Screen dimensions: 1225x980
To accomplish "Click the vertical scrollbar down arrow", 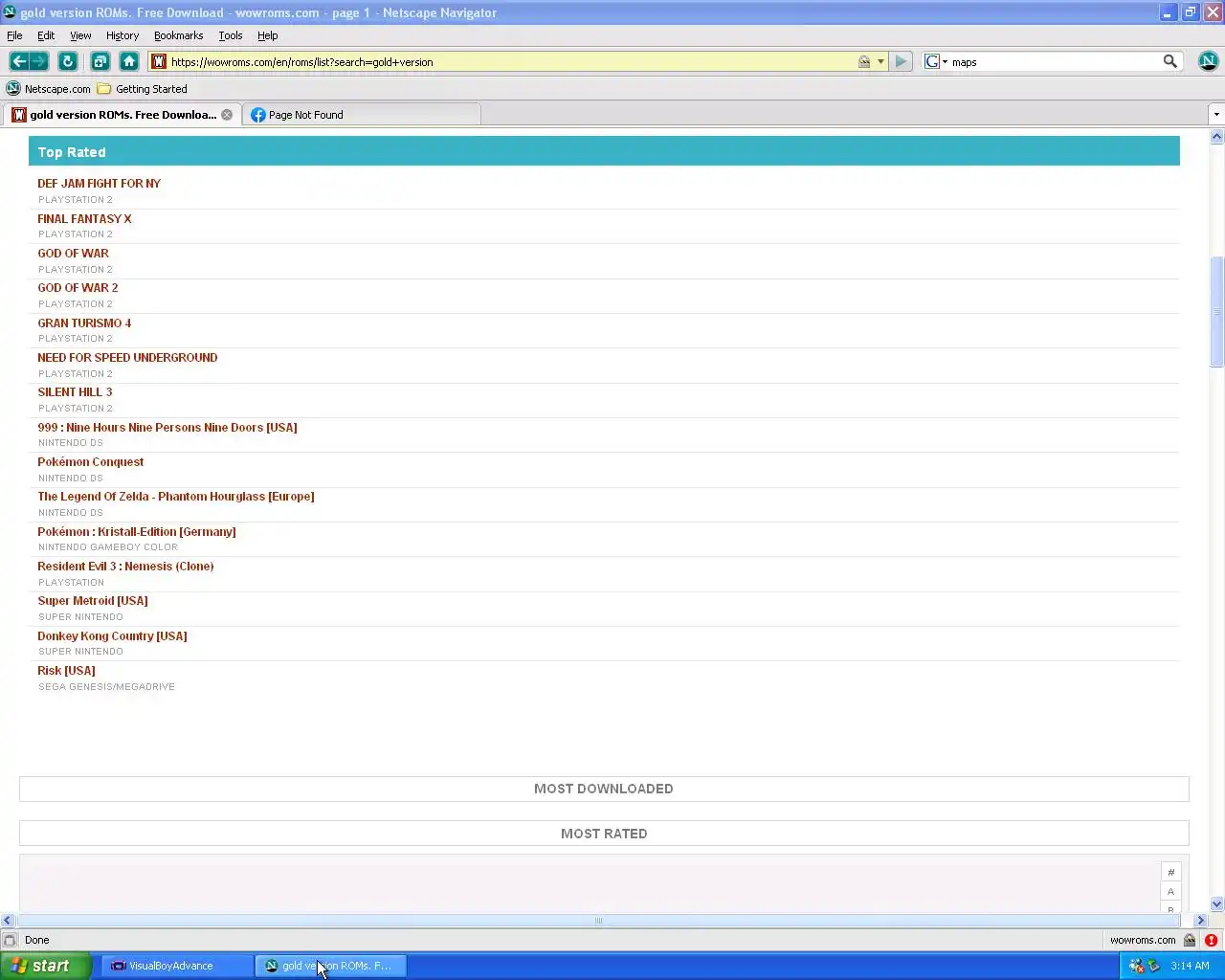I will tap(1216, 903).
